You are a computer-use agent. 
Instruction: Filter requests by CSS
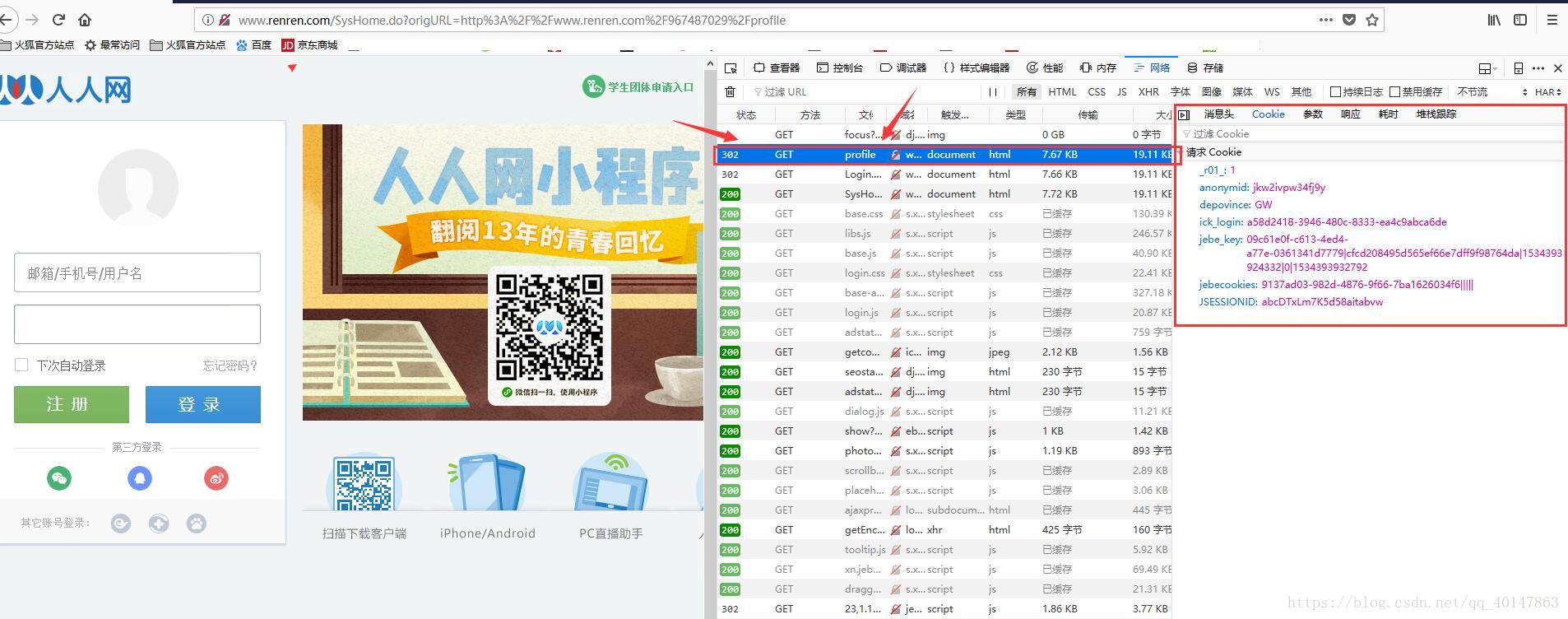[1097, 91]
